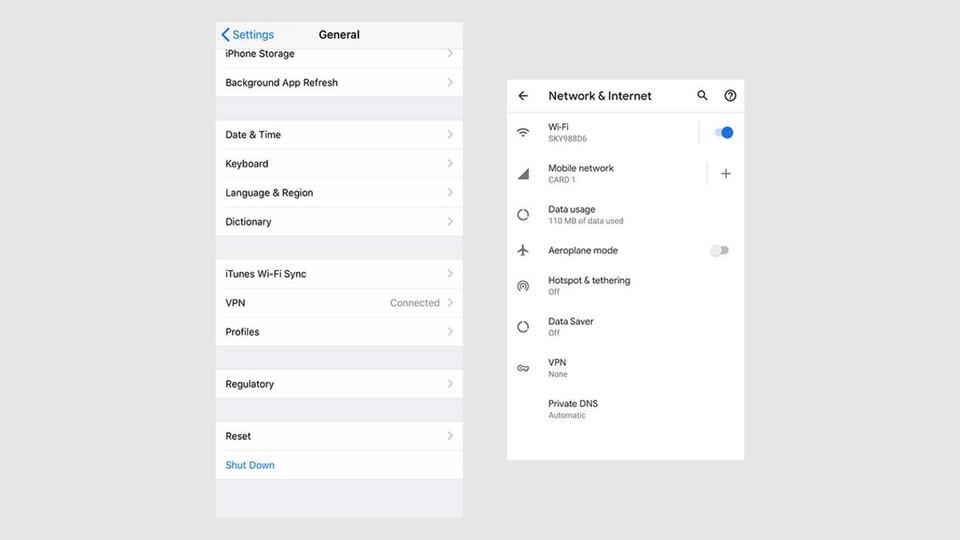Open Data usage details
The height and width of the screenshot is (540, 960).
[626, 215]
